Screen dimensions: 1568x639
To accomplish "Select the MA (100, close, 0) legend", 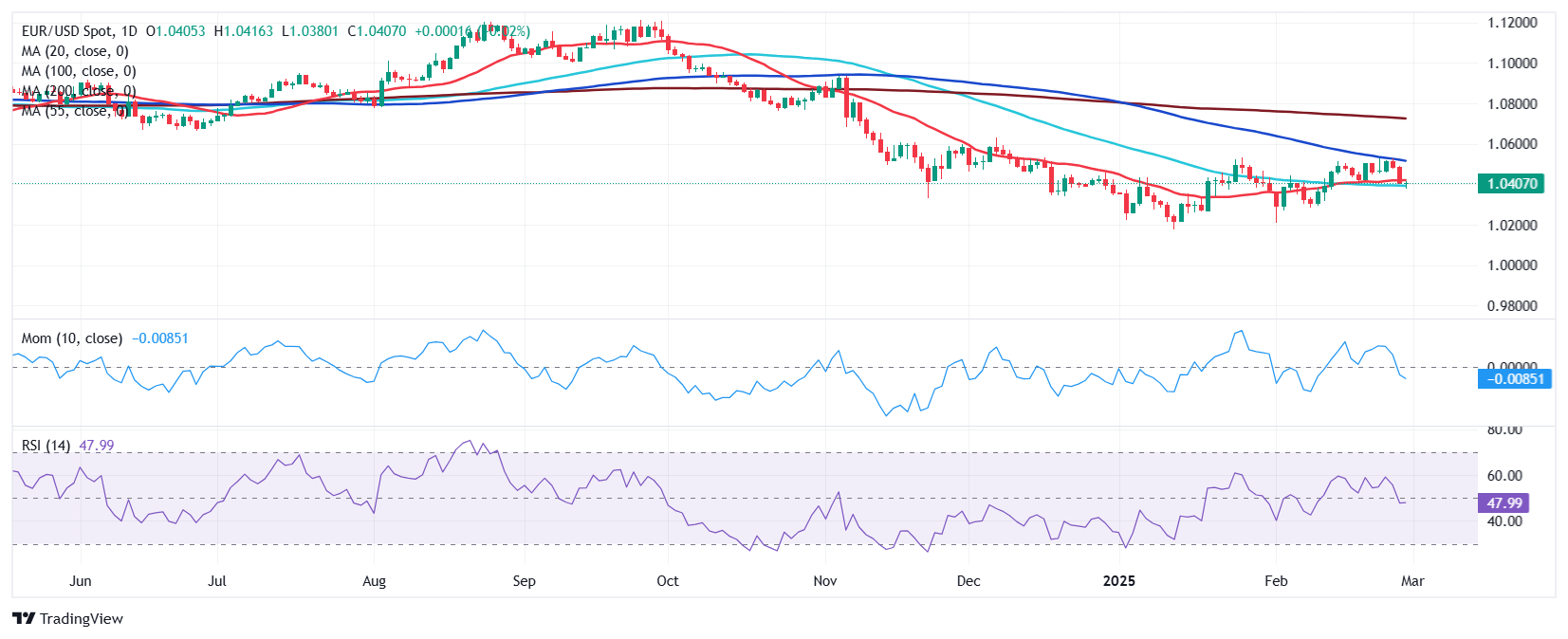I will [x=79, y=71].
